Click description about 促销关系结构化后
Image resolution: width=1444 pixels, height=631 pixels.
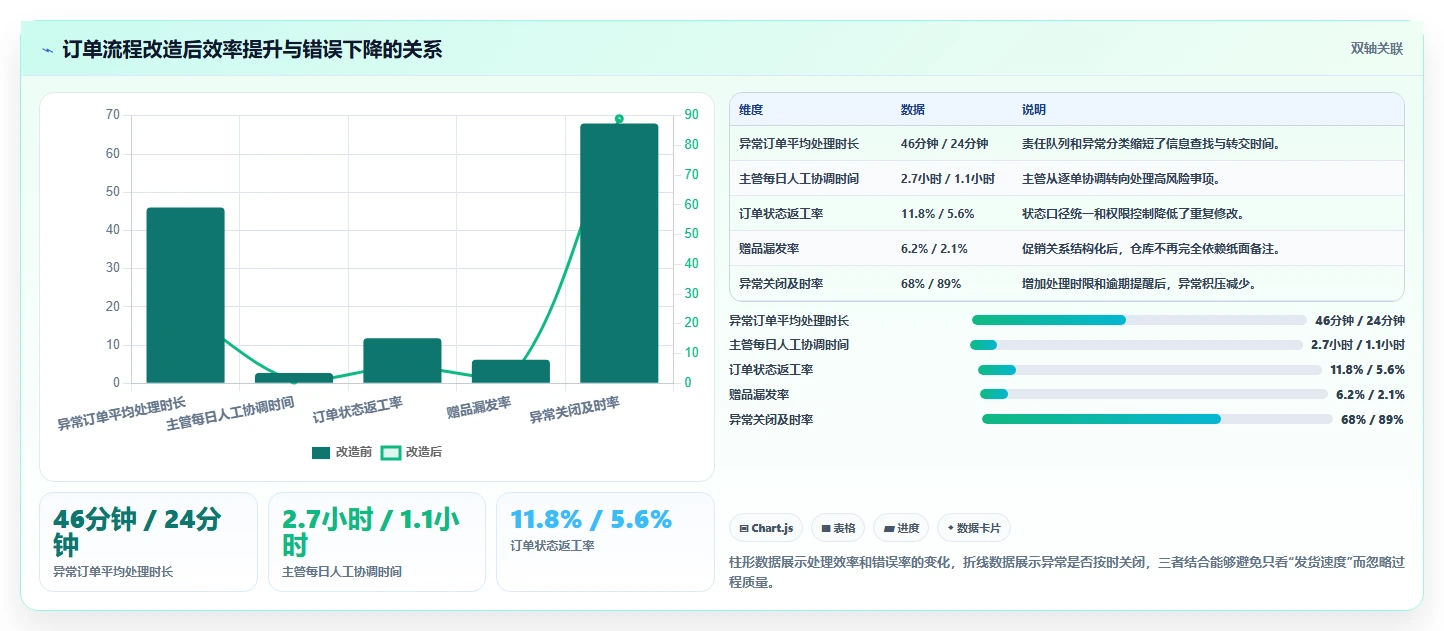1152,249
